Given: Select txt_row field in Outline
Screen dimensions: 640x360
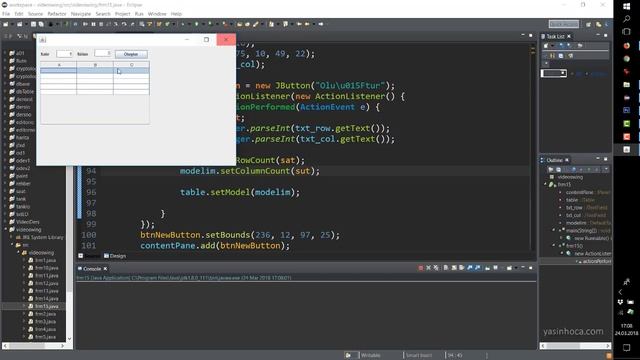Looking at the screenshot, I should (x=574, y=208).
